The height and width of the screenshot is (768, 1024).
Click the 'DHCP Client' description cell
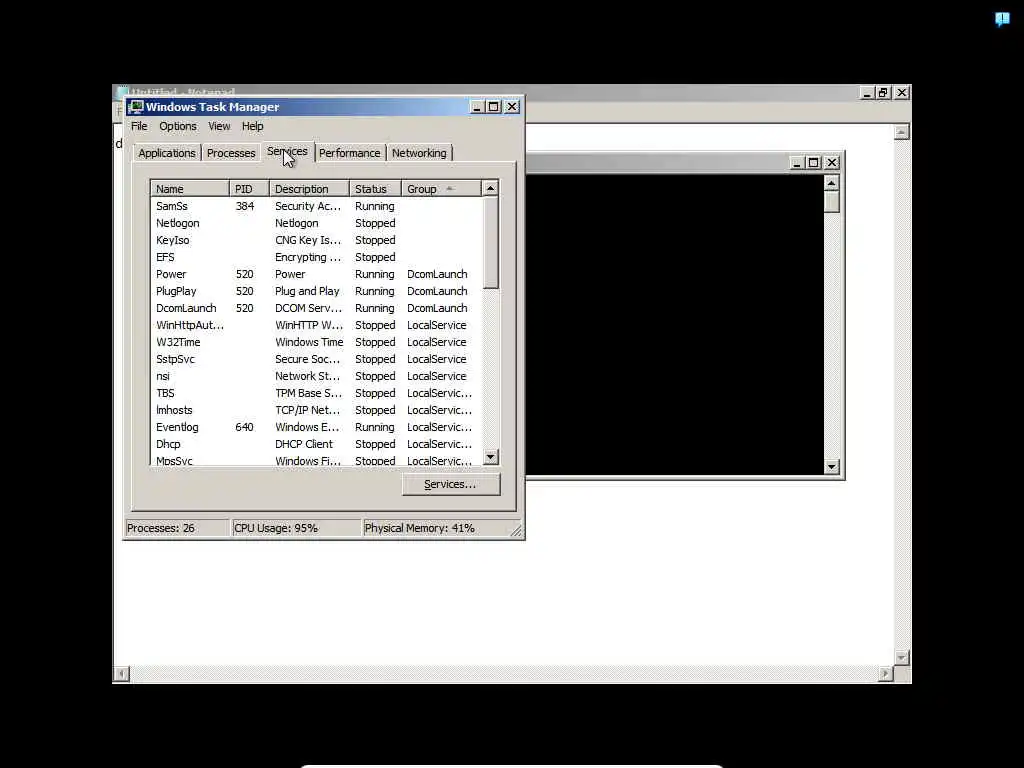pos(304,443)
